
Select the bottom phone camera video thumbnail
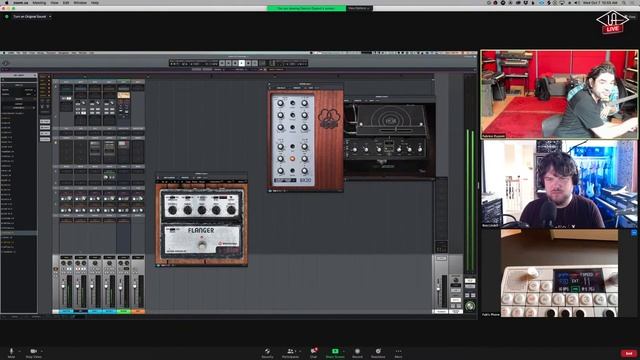559,273
